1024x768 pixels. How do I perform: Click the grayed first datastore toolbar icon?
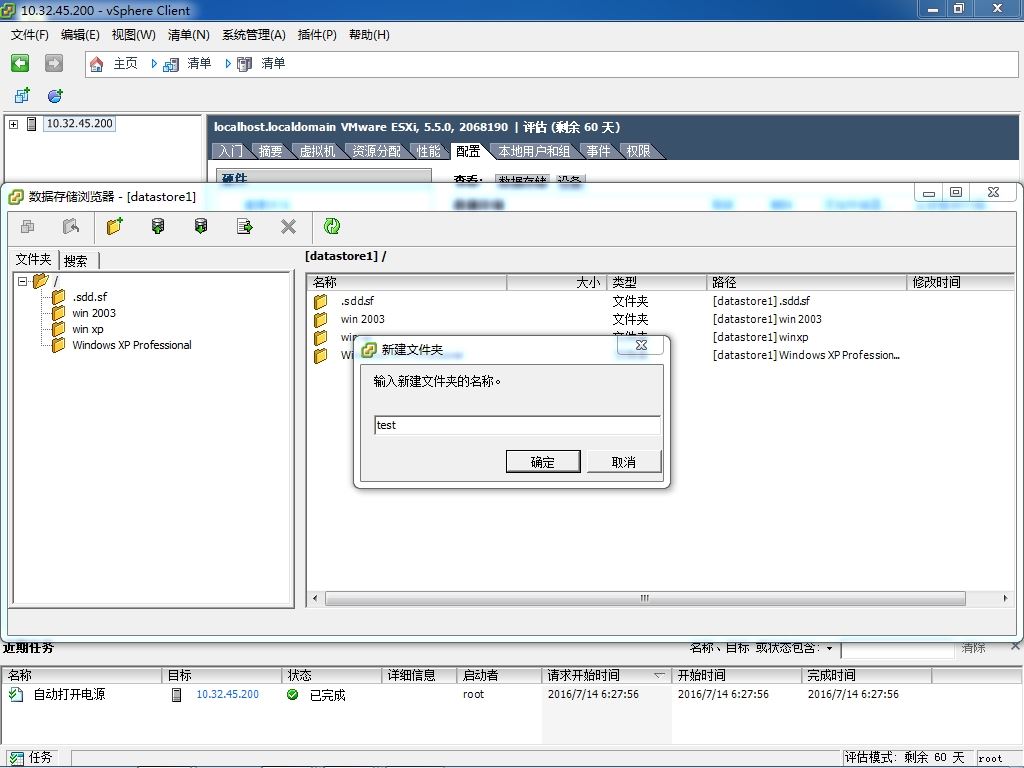click(27, 227)
